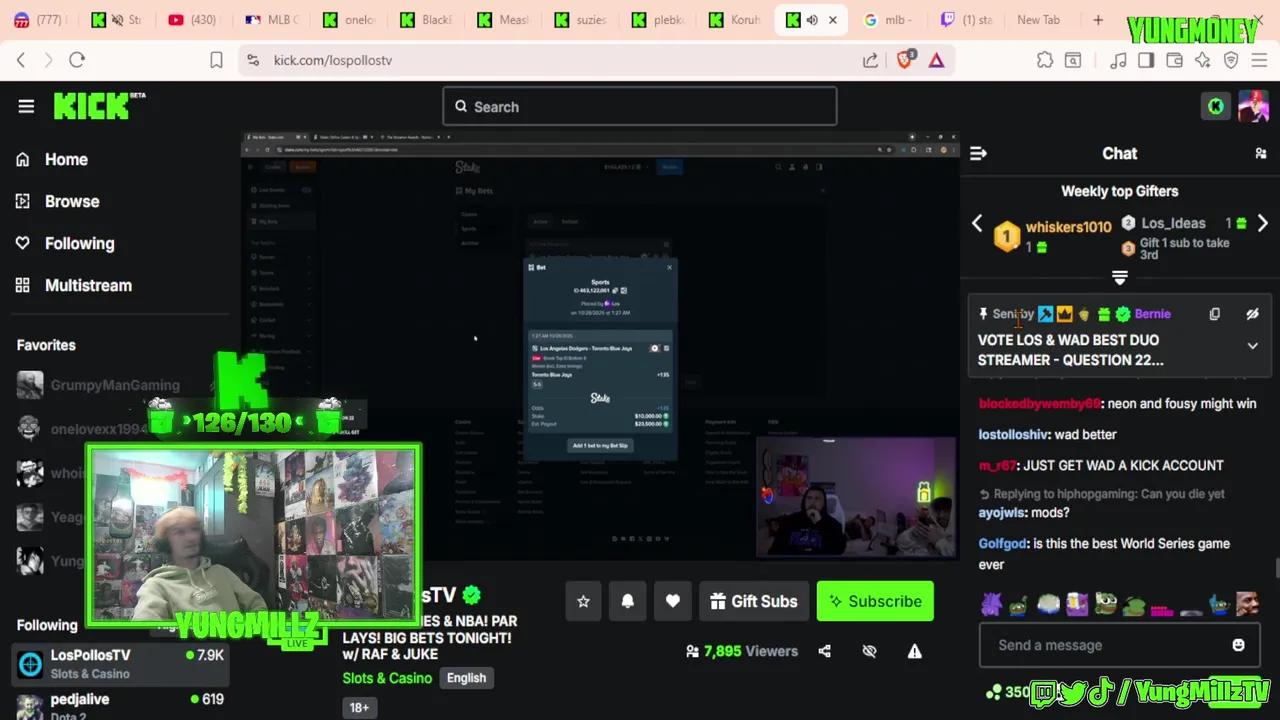Open the browser menu icon
The height and width of the screenshot is (720, 1280).
click(x=1260, y=60)
